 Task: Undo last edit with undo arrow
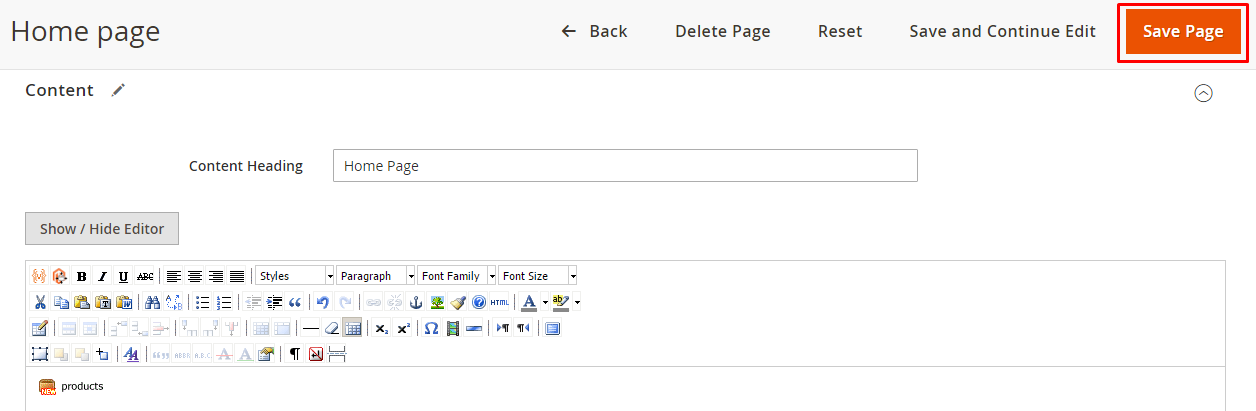[322, 302]
